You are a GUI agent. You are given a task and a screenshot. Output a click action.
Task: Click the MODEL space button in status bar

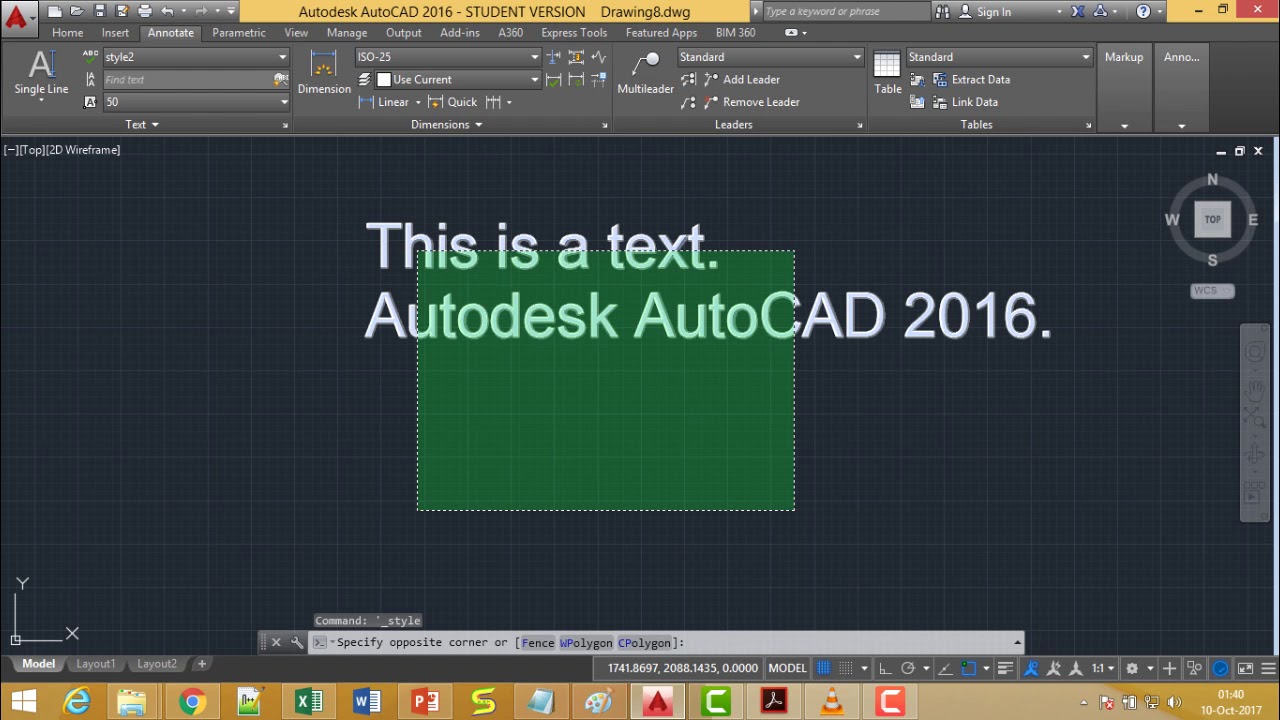[x=787, y=668]
